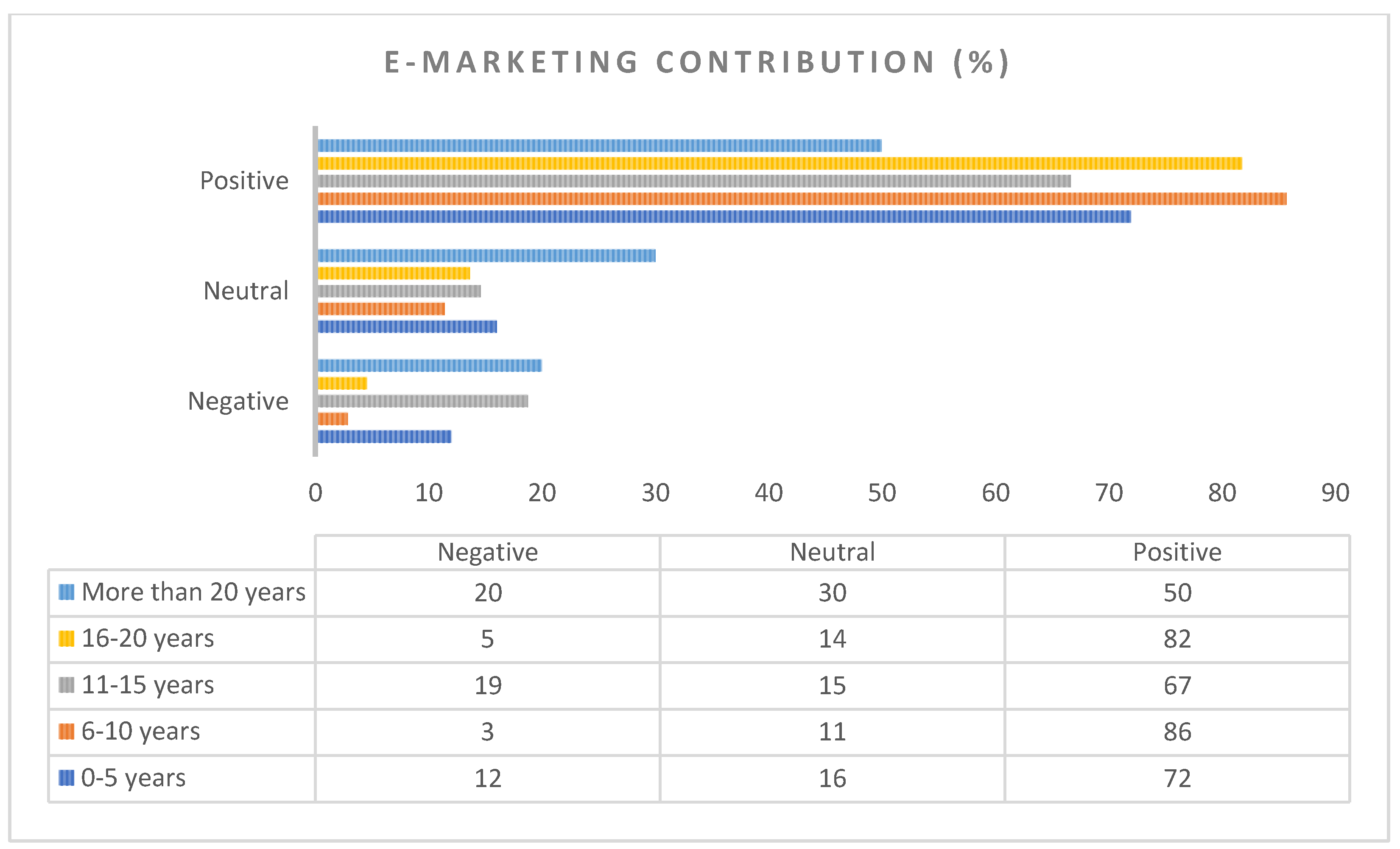Click the More than 20 years row label
The width and height of the screenshot is (1400, 849).
click(193, 592)
